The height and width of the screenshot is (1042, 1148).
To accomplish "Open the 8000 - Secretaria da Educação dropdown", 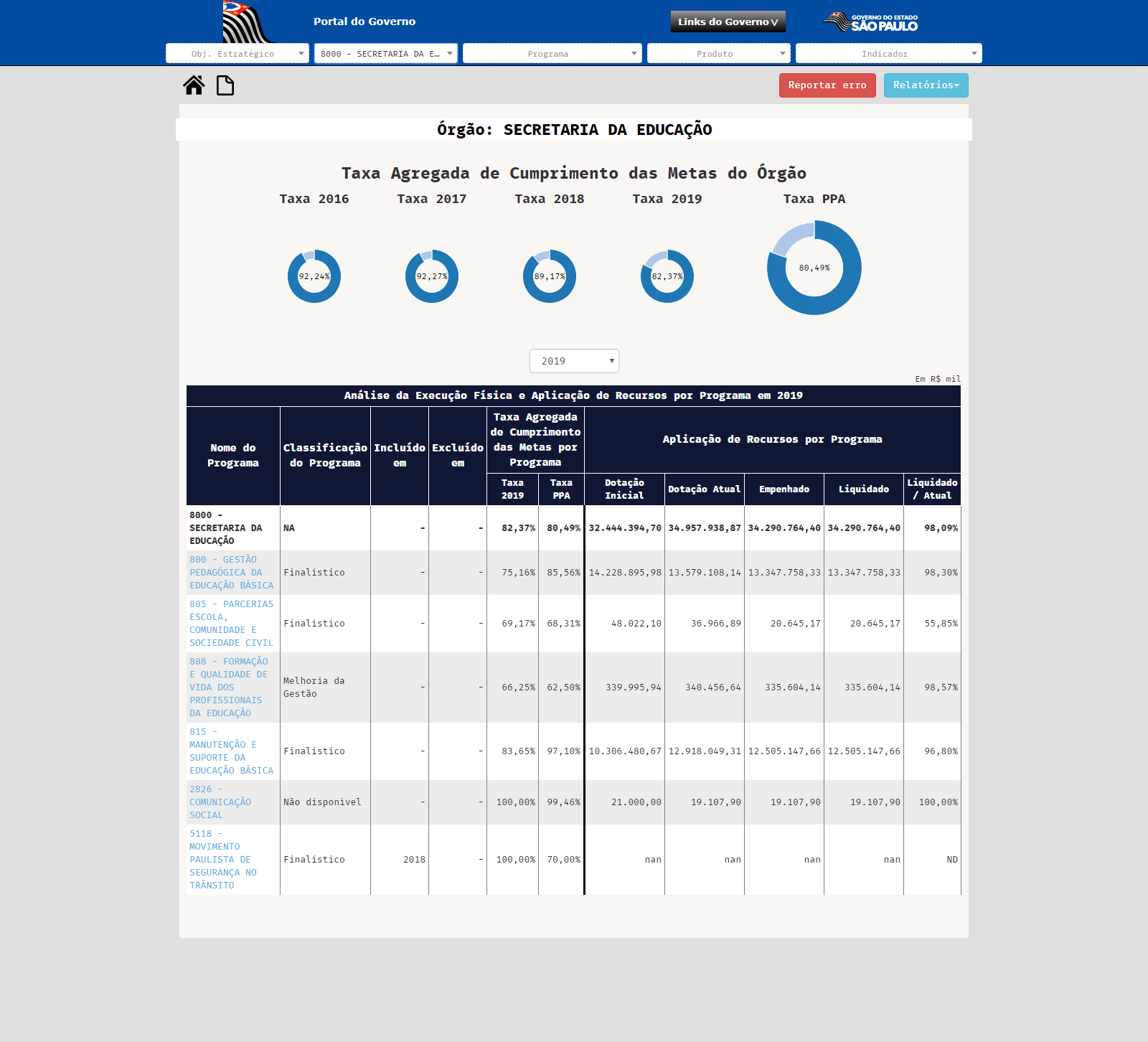I will tap(386, 54).
